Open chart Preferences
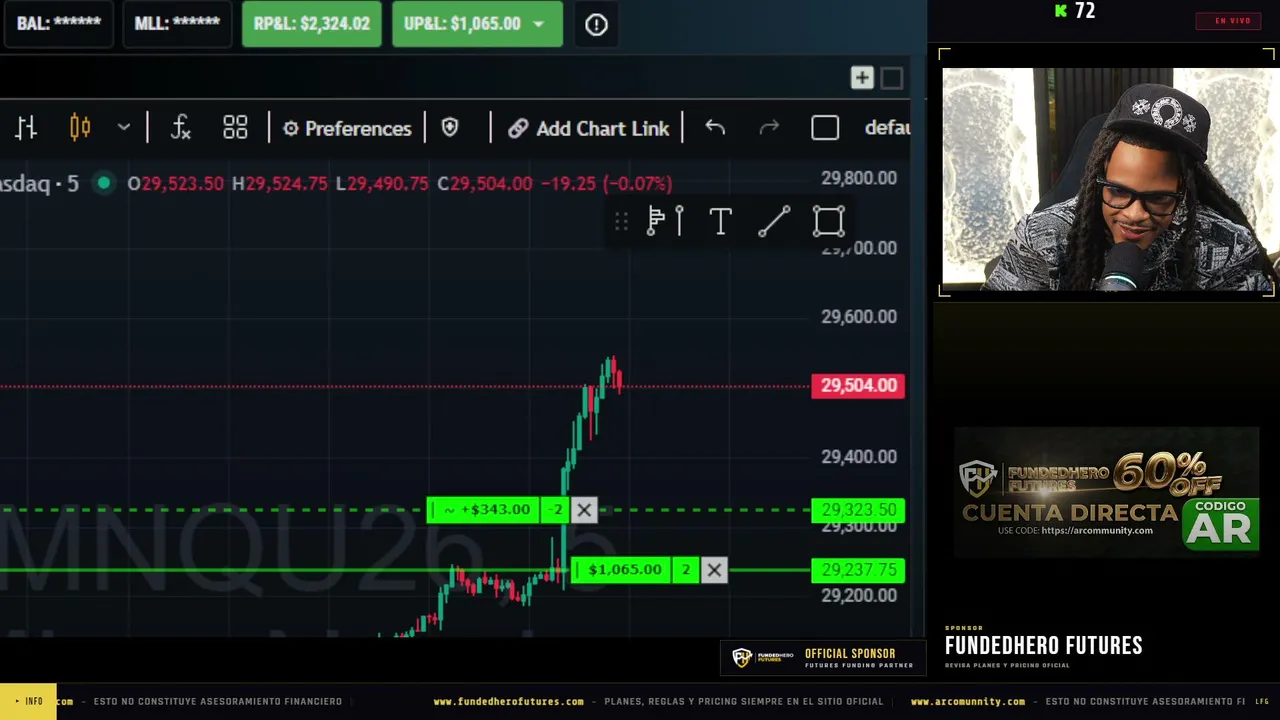Image resolution: width=1280 pixels, height=720 pixels. click(347, 128)
